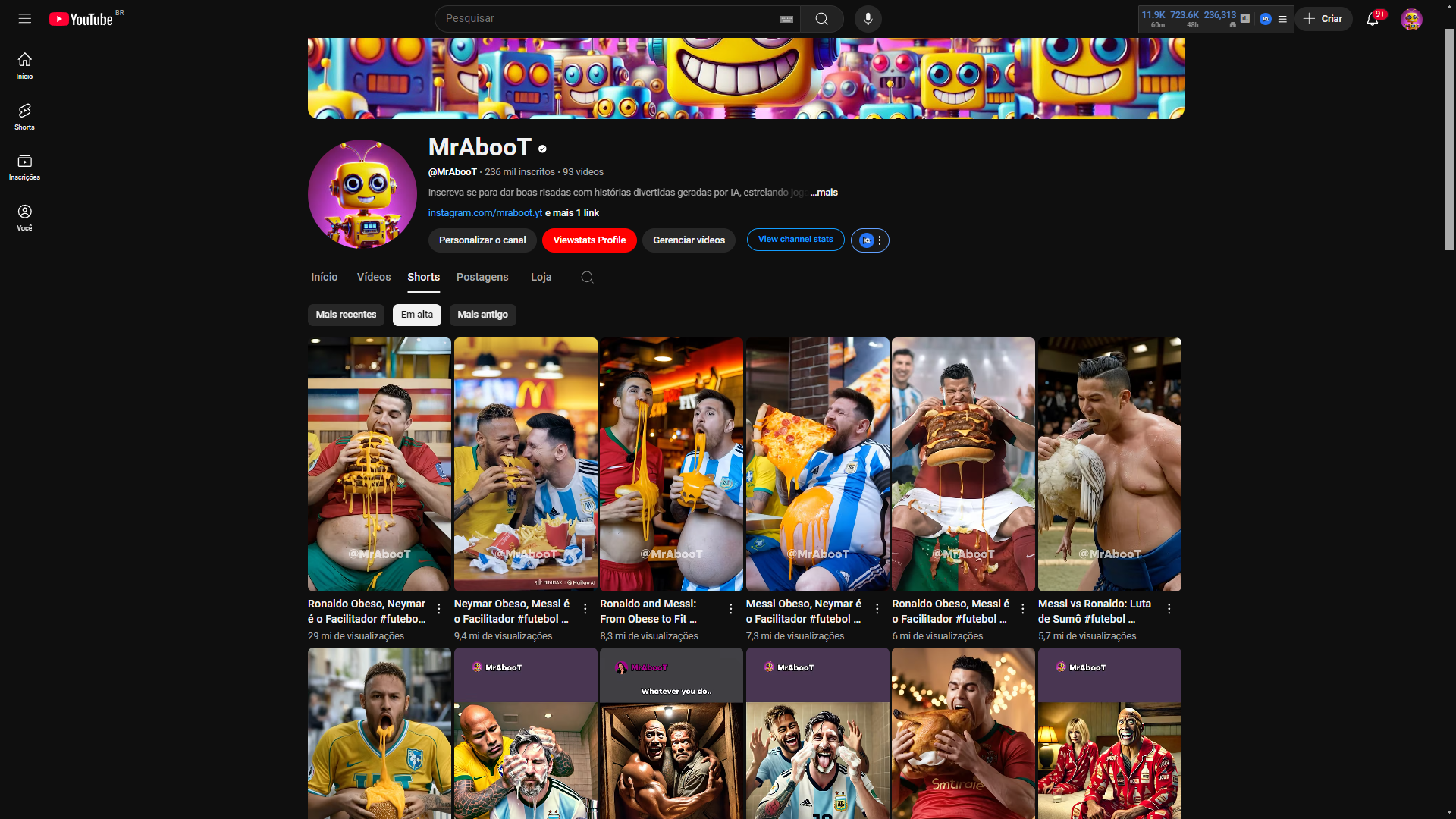The width and height of the screenshot is (1456, 819).
Task: Select the Em alta filter chip
Action: coord(416,315)
